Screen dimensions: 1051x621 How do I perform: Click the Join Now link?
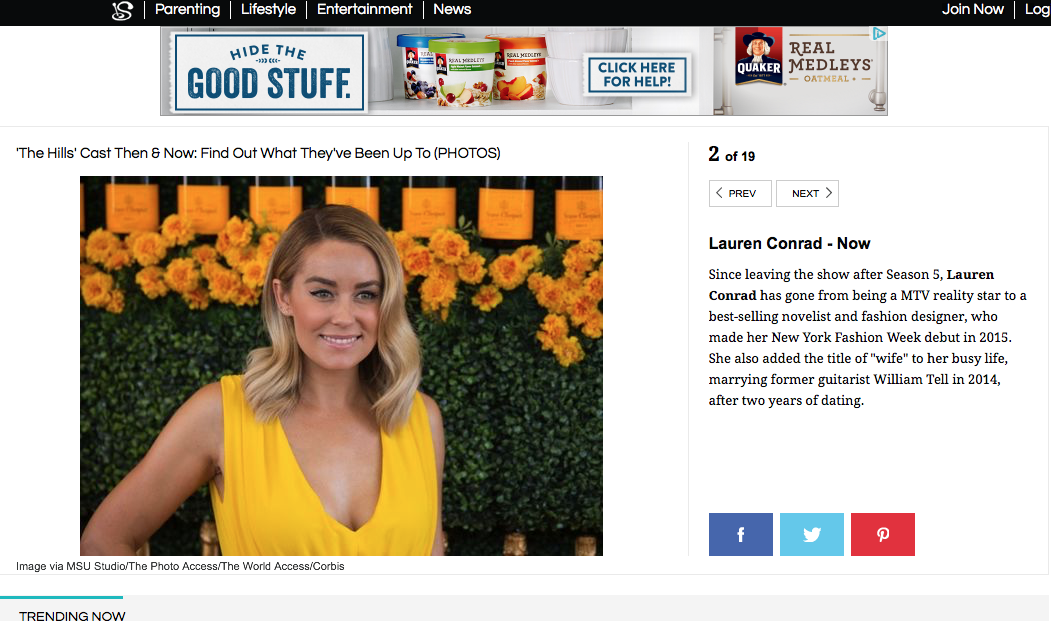(x=973, y=9)
